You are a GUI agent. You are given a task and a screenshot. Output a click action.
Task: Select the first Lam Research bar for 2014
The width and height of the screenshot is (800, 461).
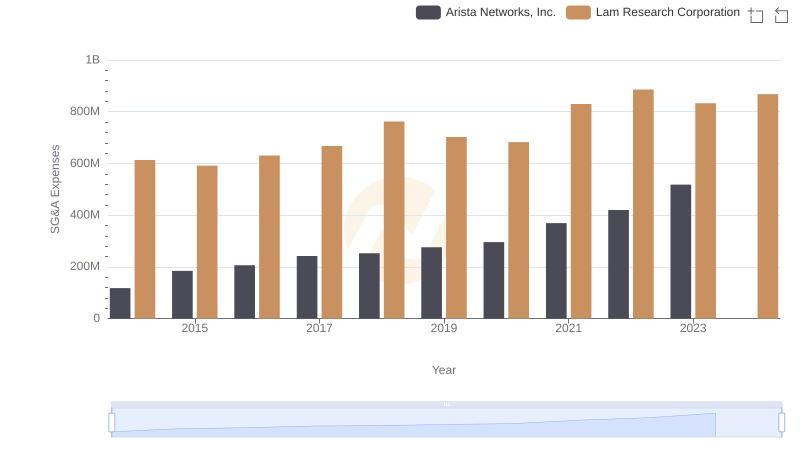point(145,239)
